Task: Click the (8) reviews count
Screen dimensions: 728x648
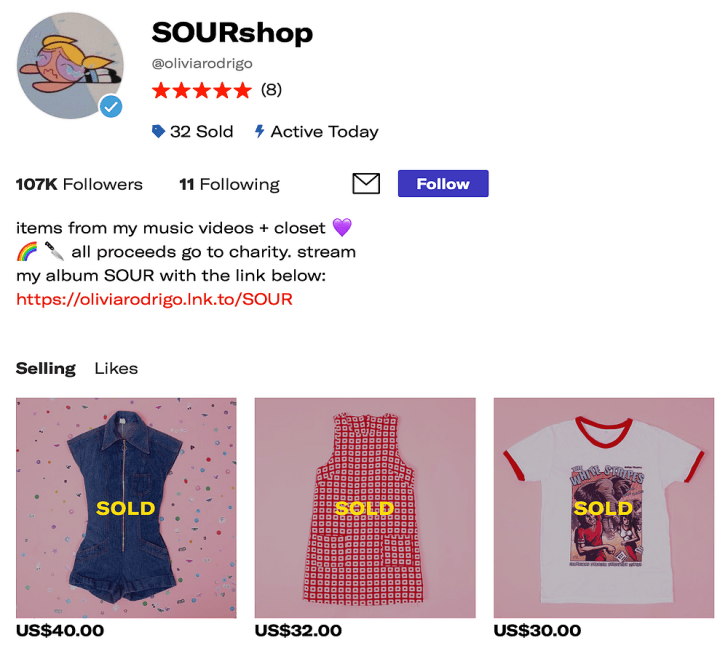Action: tap(271, 90)
